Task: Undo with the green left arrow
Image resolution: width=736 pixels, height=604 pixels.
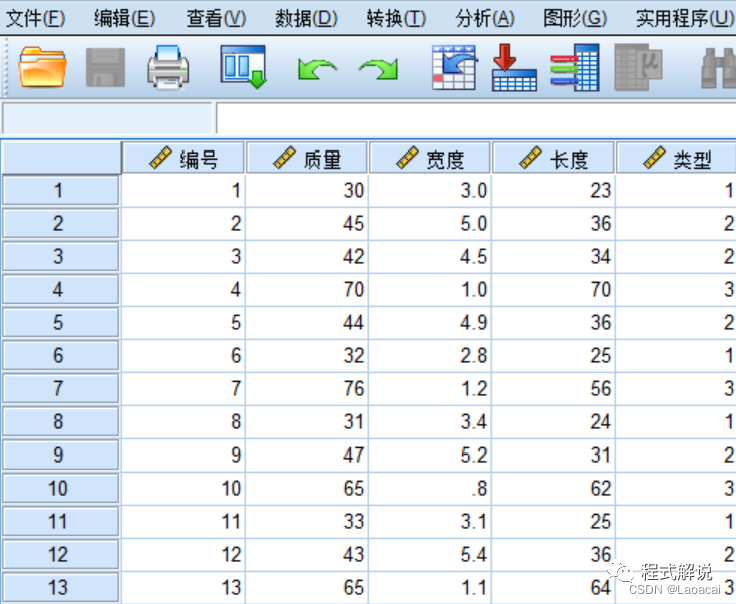Action: tap(317, 69)
